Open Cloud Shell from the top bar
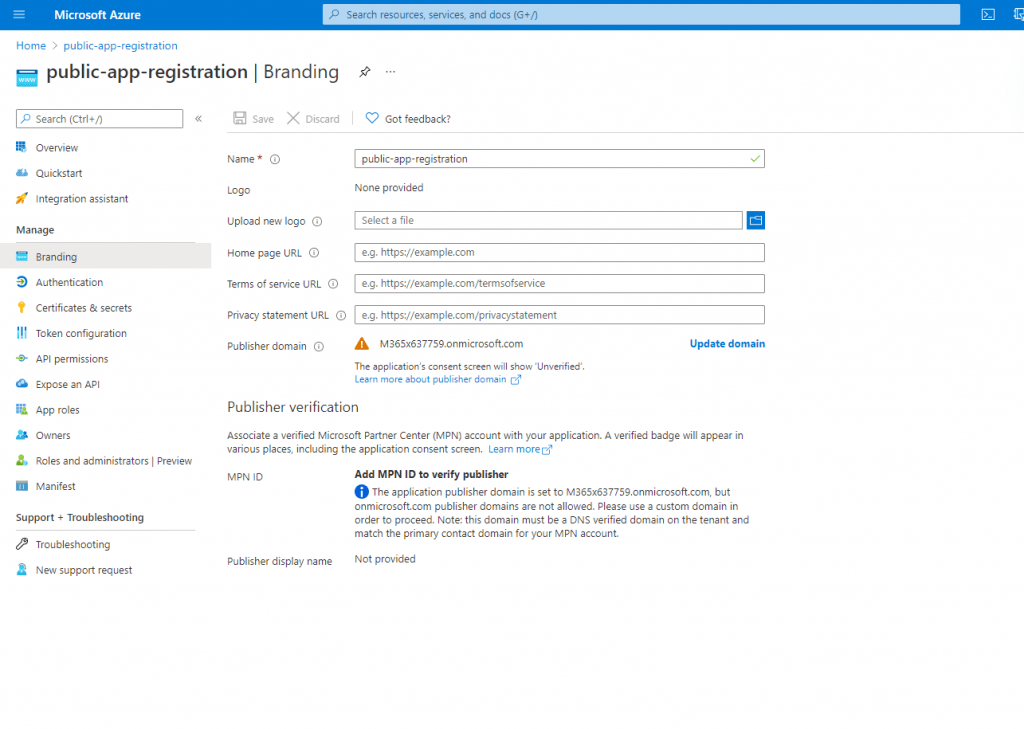 pyautogui.click(x=988, y=15)
